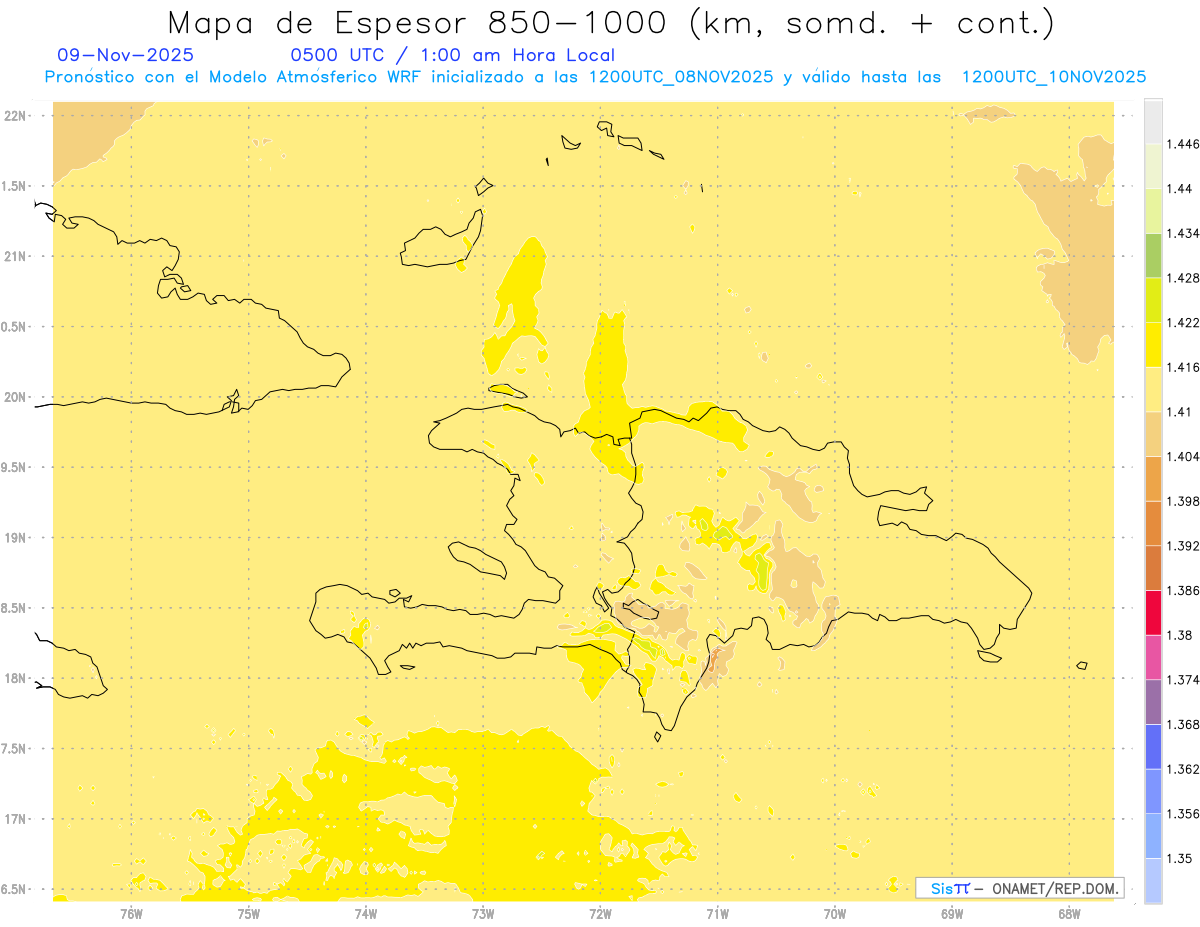1200x927 pixels.
Task: Click the legend value '1.368'
Action: pos(1183,724)
